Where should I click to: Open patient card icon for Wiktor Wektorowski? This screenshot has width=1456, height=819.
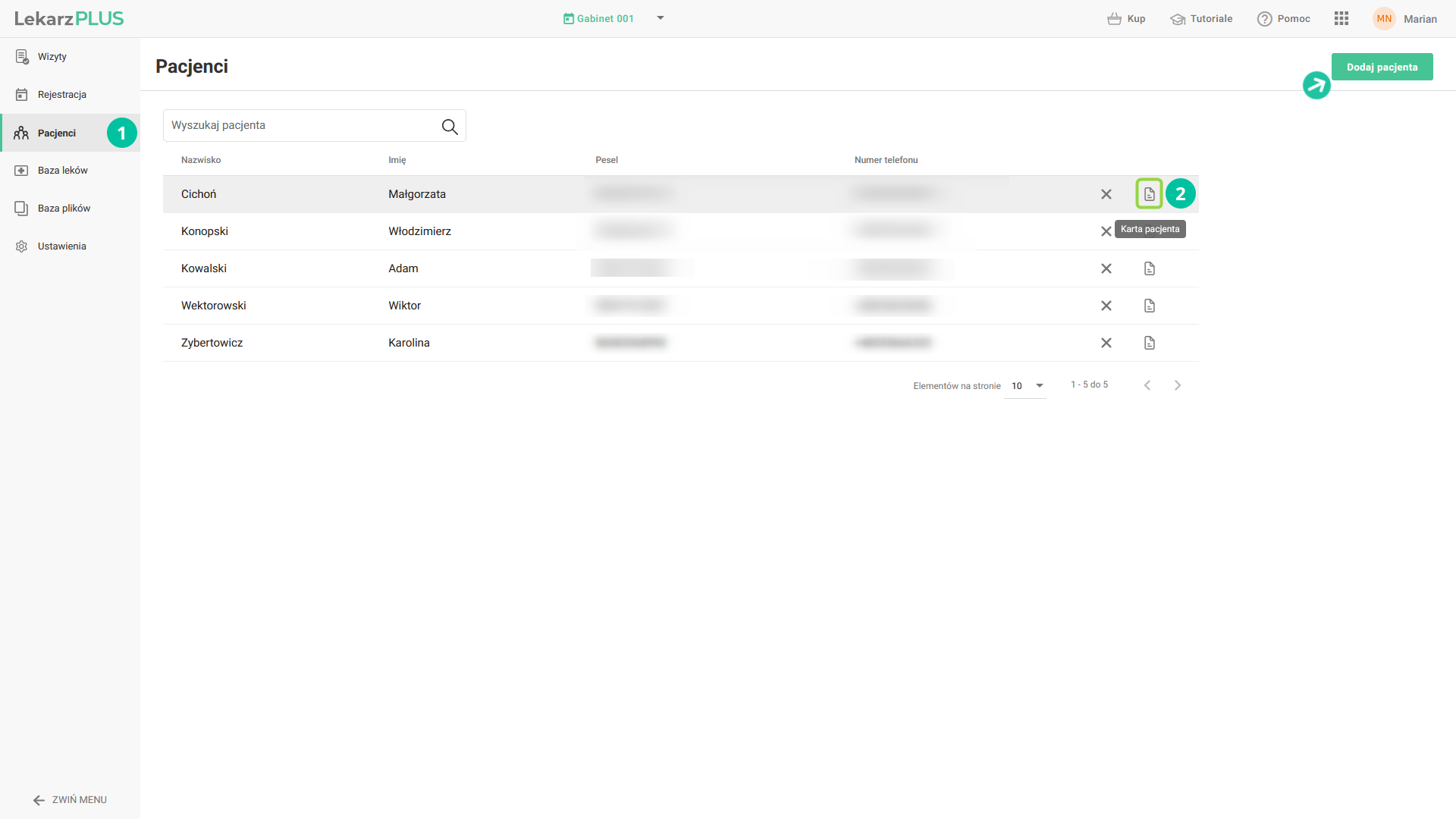(x=1149, y=306)
